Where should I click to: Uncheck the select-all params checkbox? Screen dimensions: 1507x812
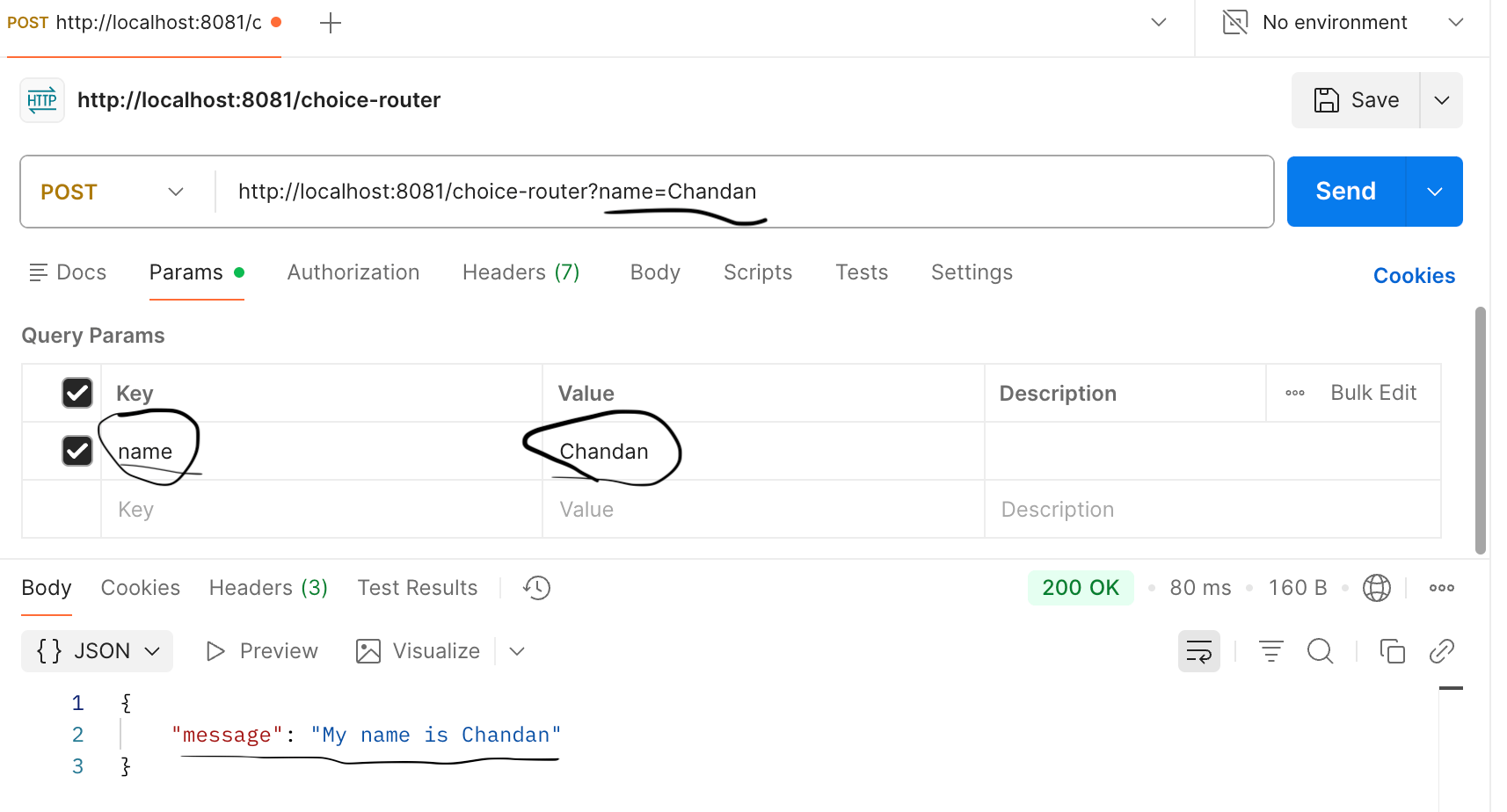(77, 393)
